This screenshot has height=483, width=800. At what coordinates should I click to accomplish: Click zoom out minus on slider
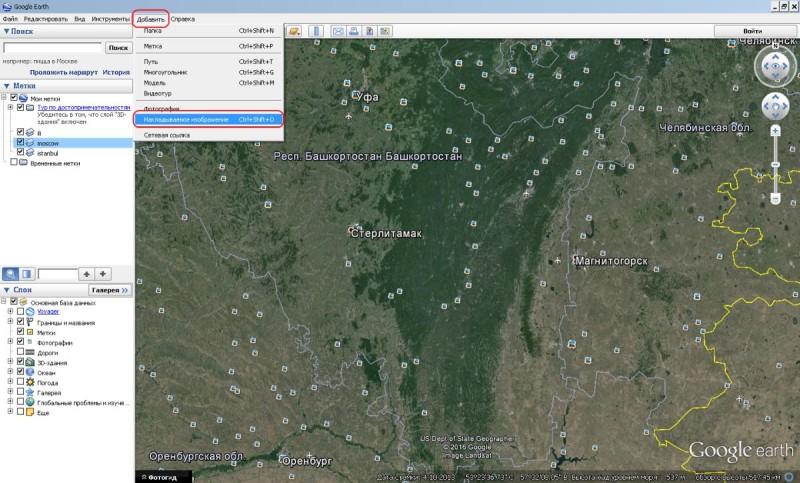point(776,198)
